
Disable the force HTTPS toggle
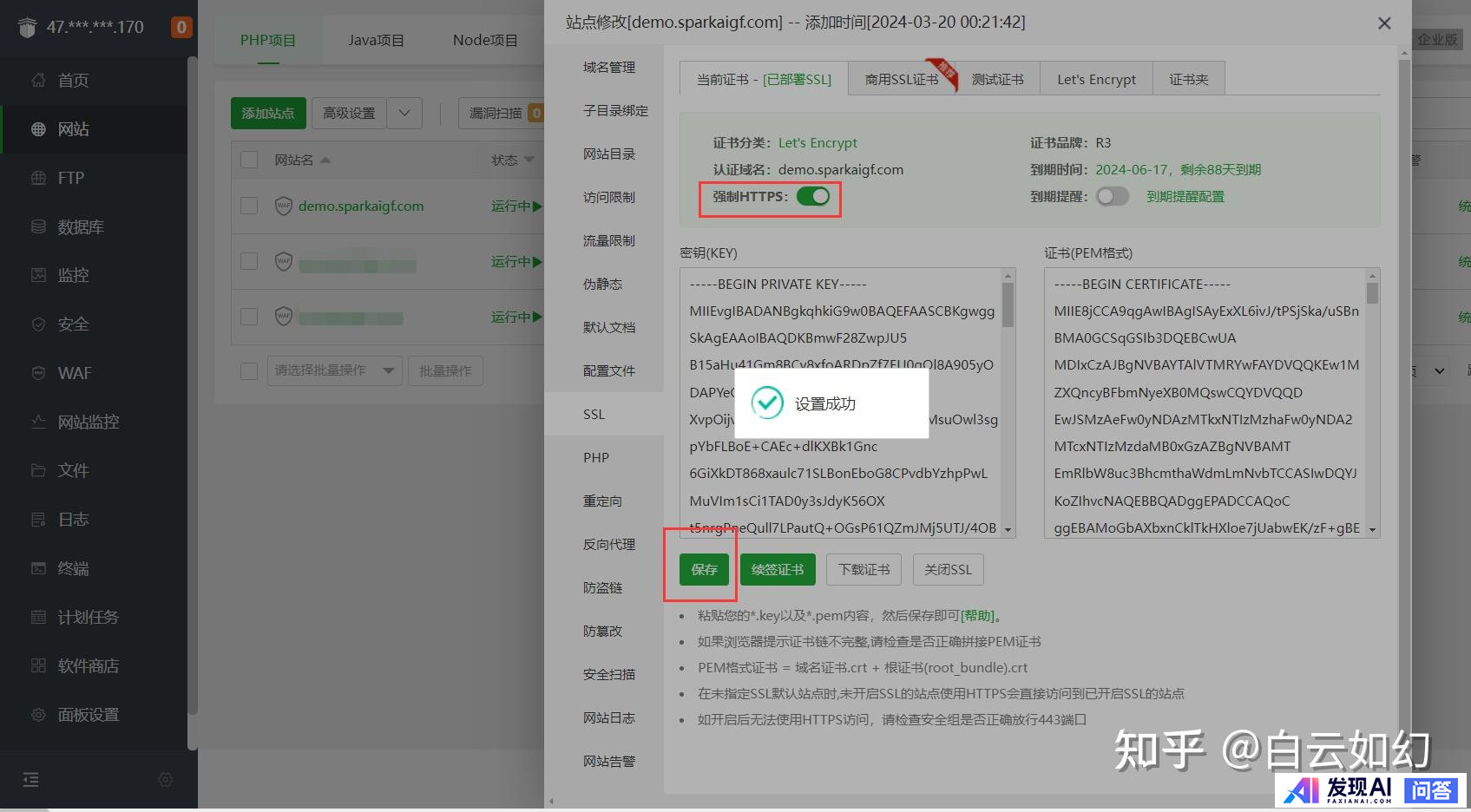(x=813, y=197)
